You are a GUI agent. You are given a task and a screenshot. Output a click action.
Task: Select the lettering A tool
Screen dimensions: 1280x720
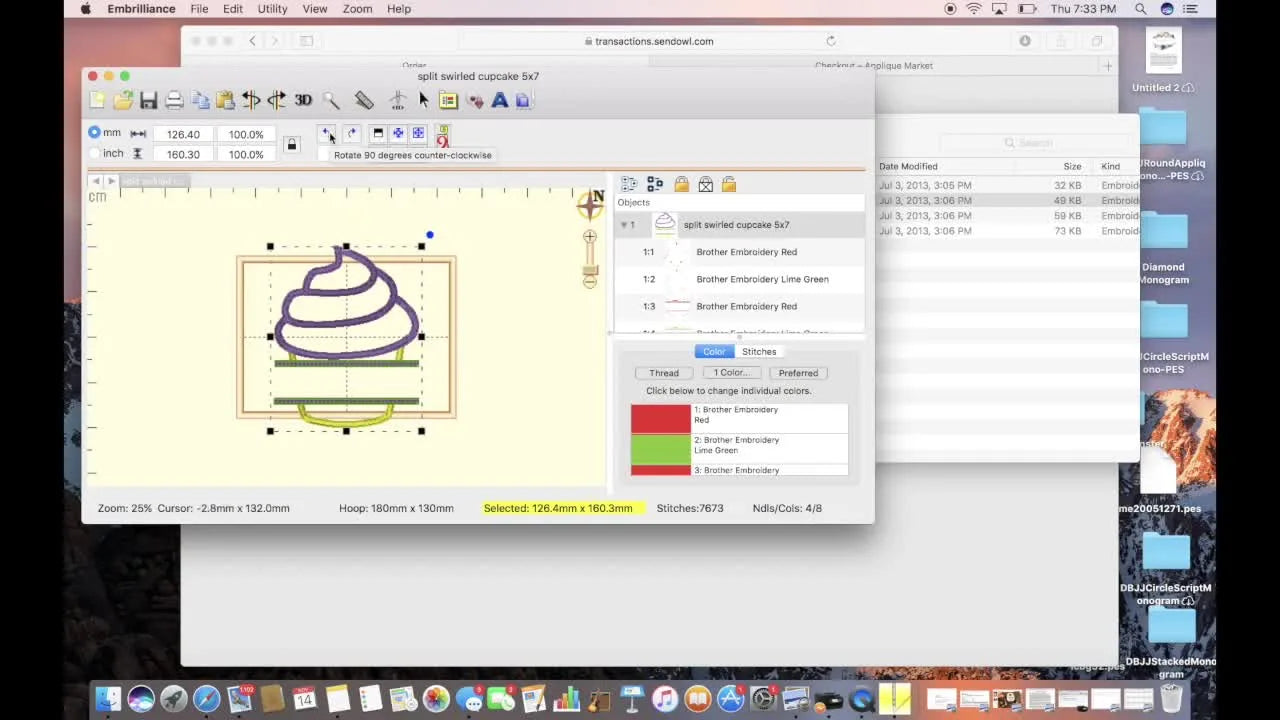tap(499, 100)
